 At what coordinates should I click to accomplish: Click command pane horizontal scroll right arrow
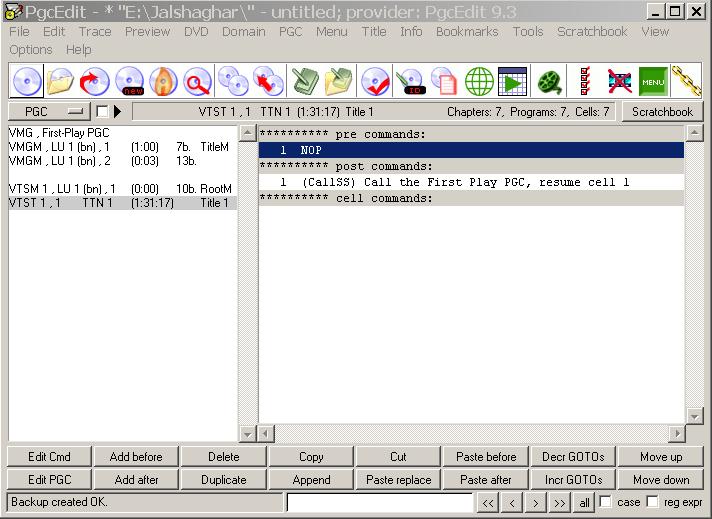tap(677, 434)
